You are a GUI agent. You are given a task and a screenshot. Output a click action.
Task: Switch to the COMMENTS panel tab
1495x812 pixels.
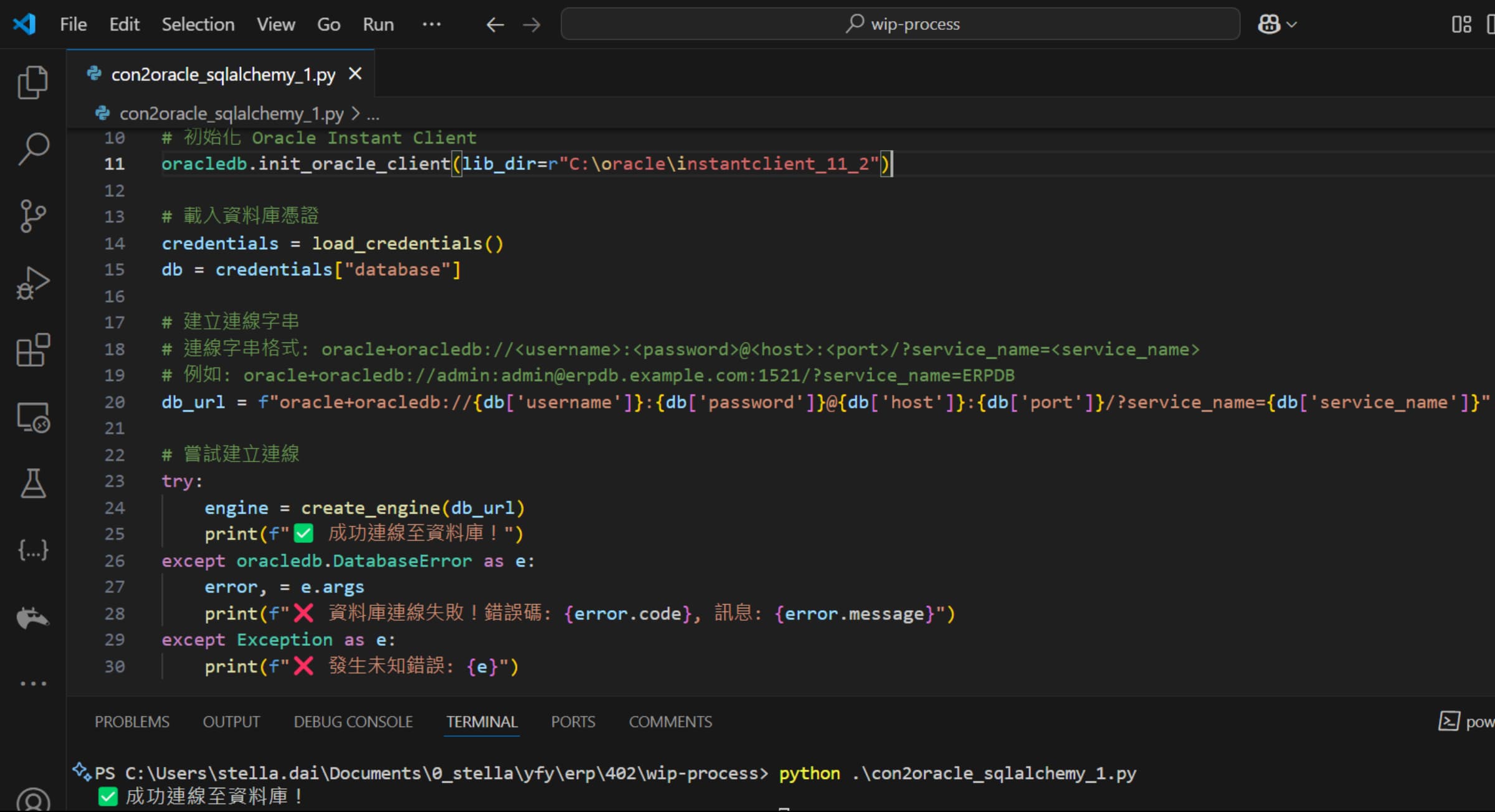point(670,722)
